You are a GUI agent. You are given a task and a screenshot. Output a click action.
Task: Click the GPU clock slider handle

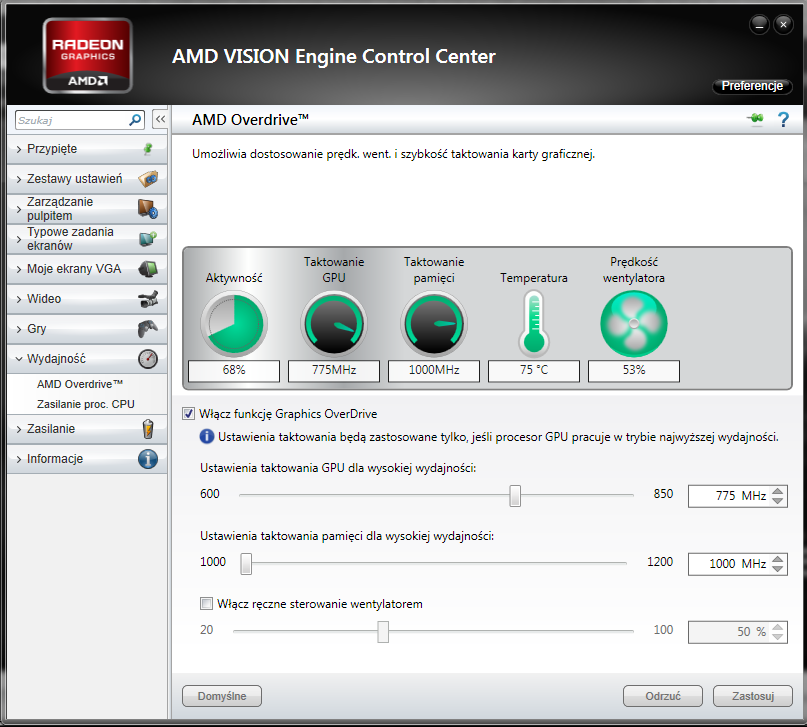pyautogui.click(x=515, y=495)
